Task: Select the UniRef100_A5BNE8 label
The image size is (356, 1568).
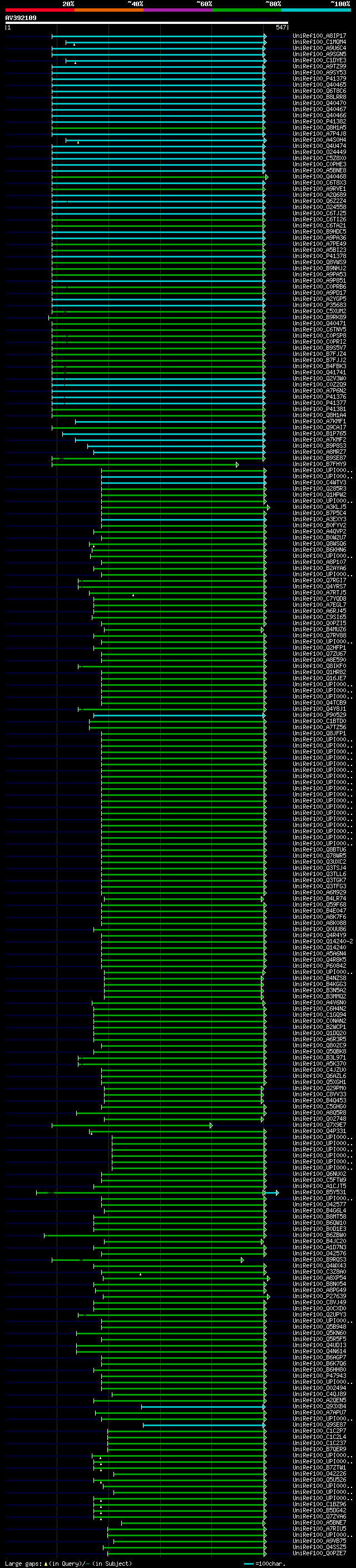Action: point(319,170)
